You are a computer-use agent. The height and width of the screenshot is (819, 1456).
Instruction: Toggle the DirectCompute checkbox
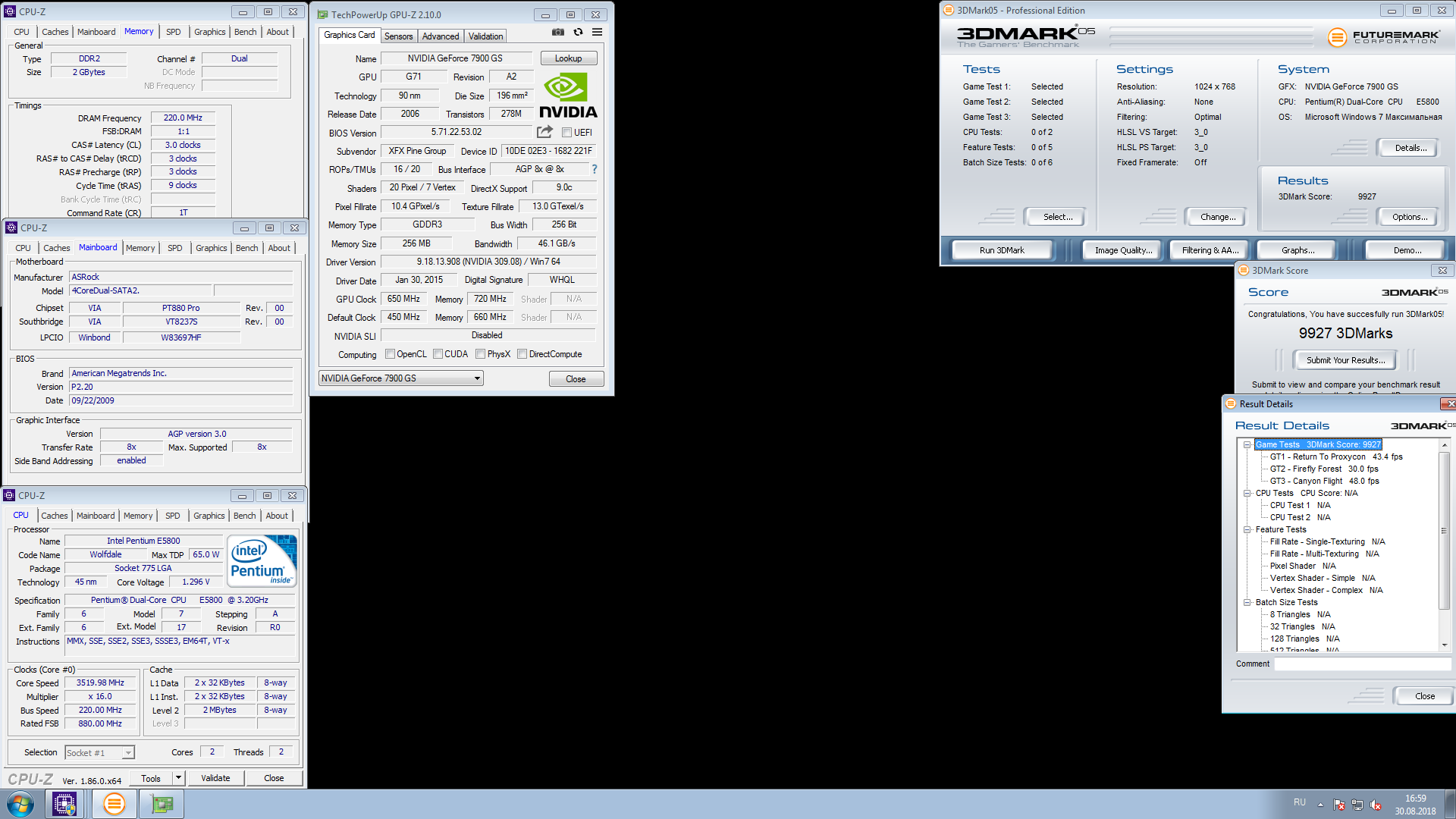coord(522,354)
